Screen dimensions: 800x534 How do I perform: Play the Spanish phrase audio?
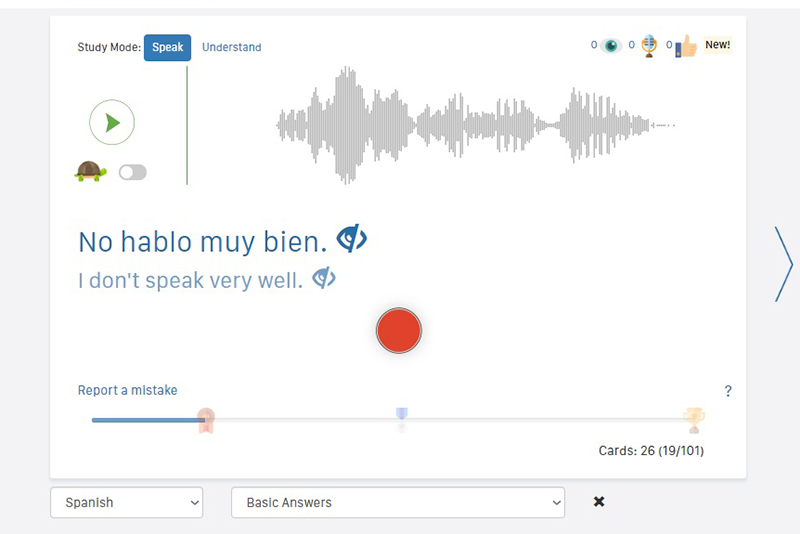(x=112, y=123)
